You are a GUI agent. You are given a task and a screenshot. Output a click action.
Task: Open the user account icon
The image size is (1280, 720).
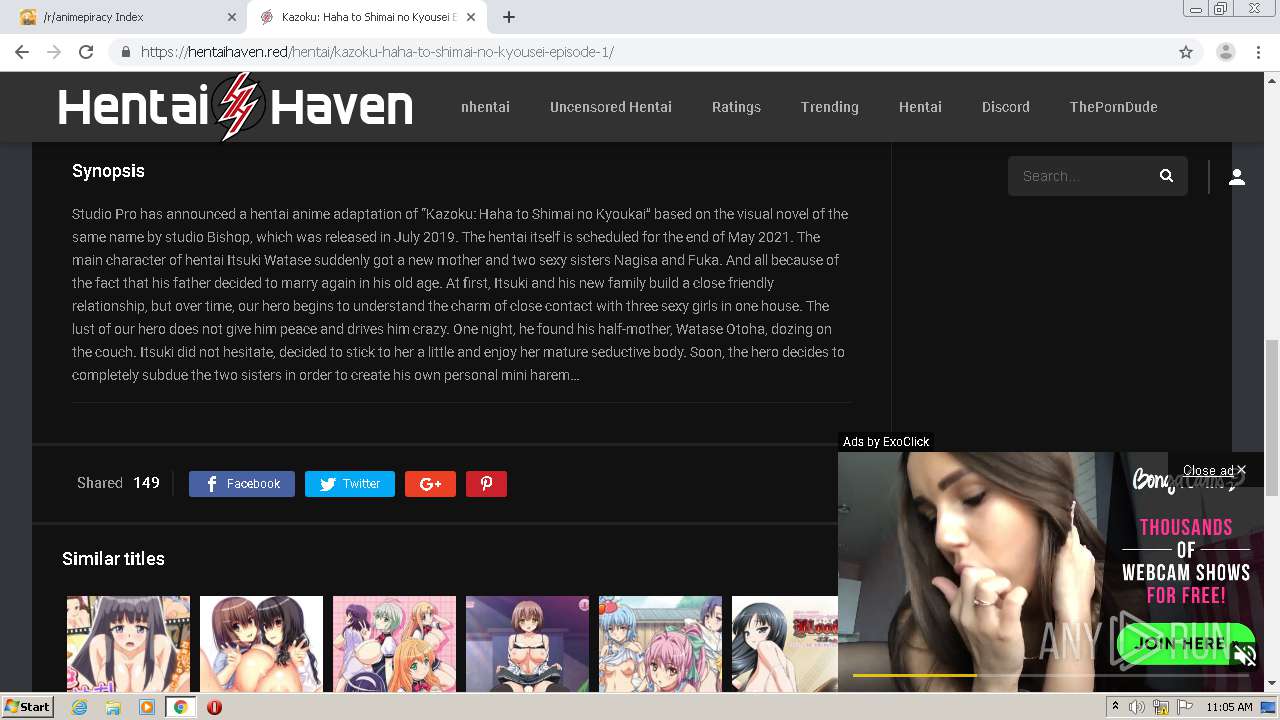pos(1237,177)
